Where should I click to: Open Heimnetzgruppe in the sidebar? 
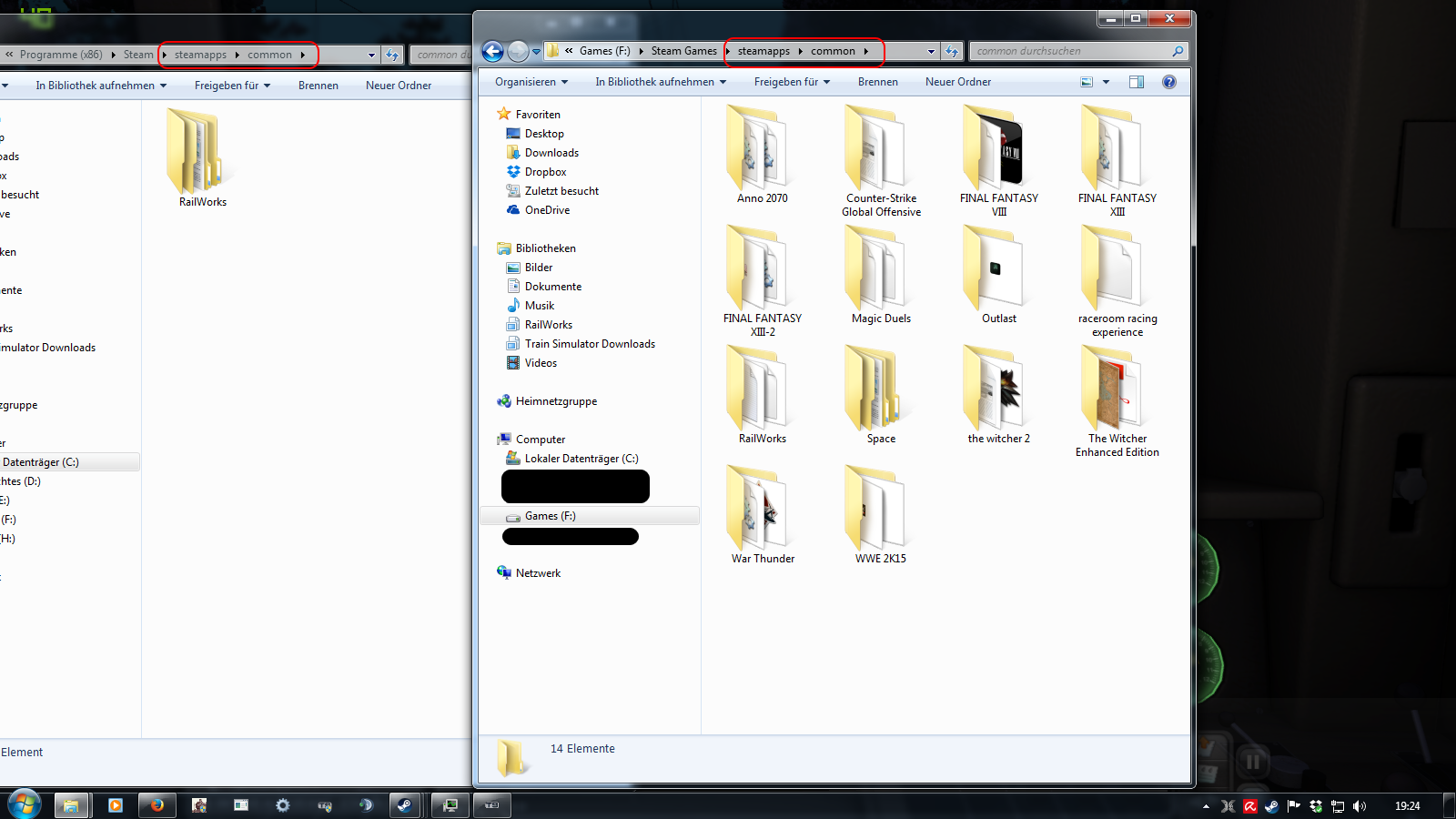[556, 401]
